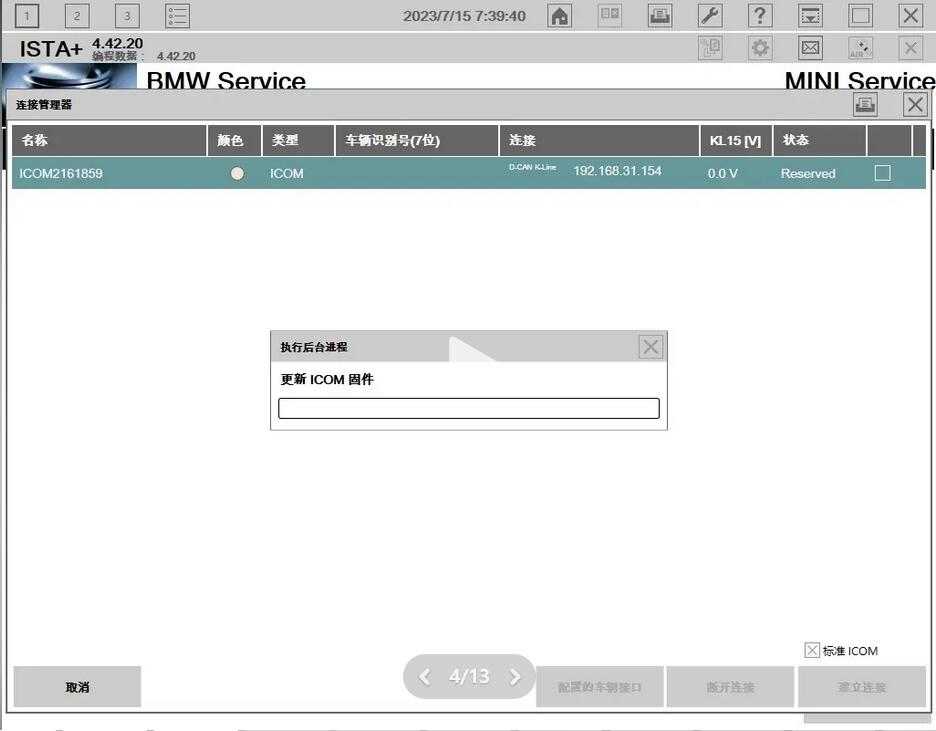Open help with the question mark icon

coord(760,16)
